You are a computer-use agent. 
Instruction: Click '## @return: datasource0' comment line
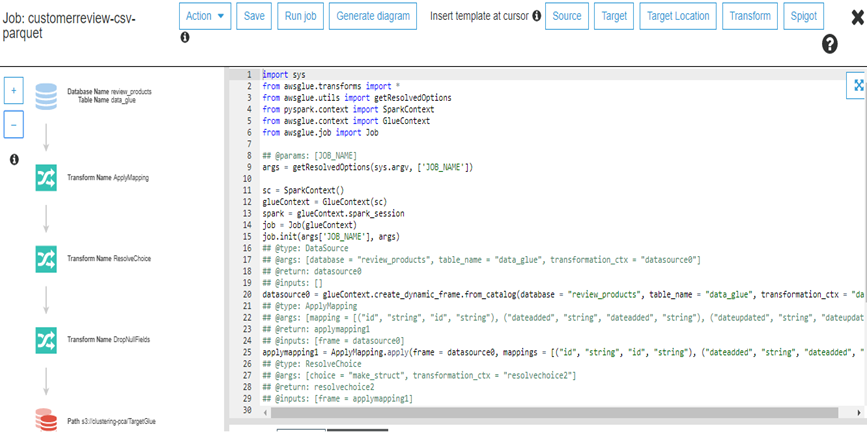pyautogui.click(x=312, y=272)
